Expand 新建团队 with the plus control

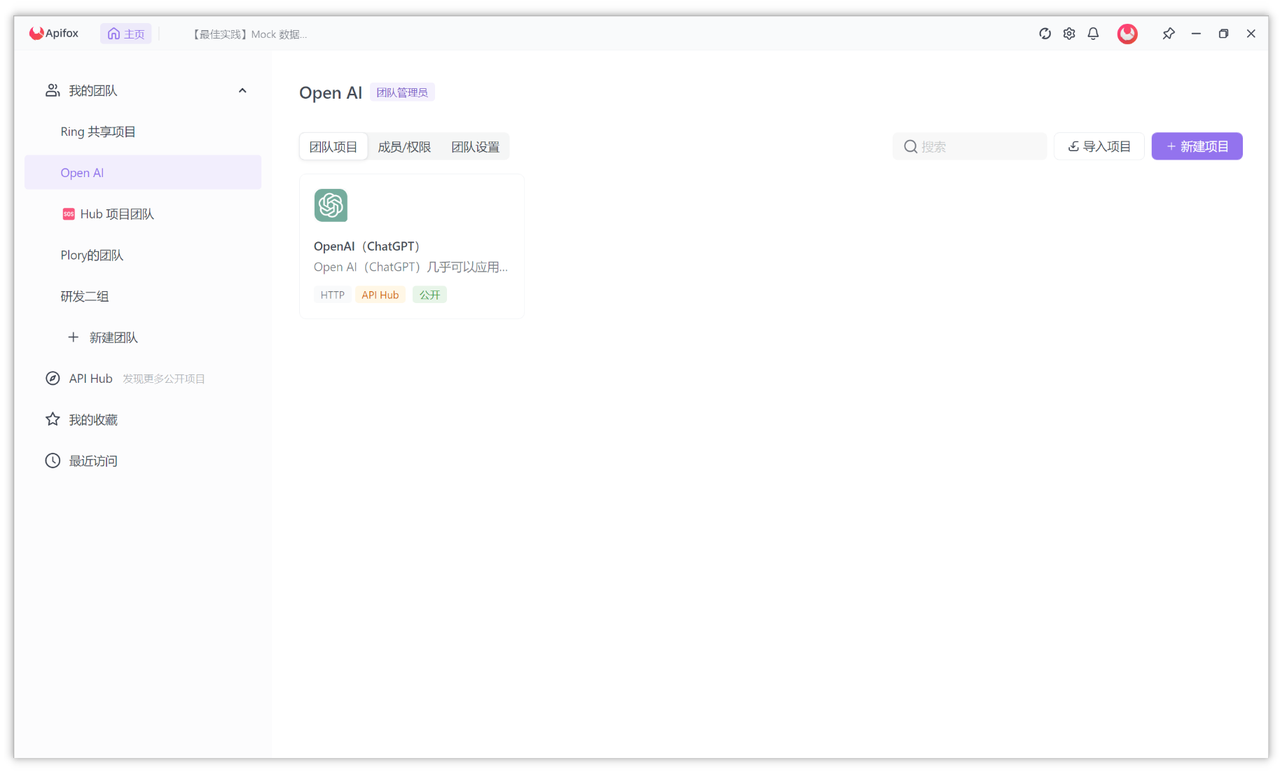point(72,337)
